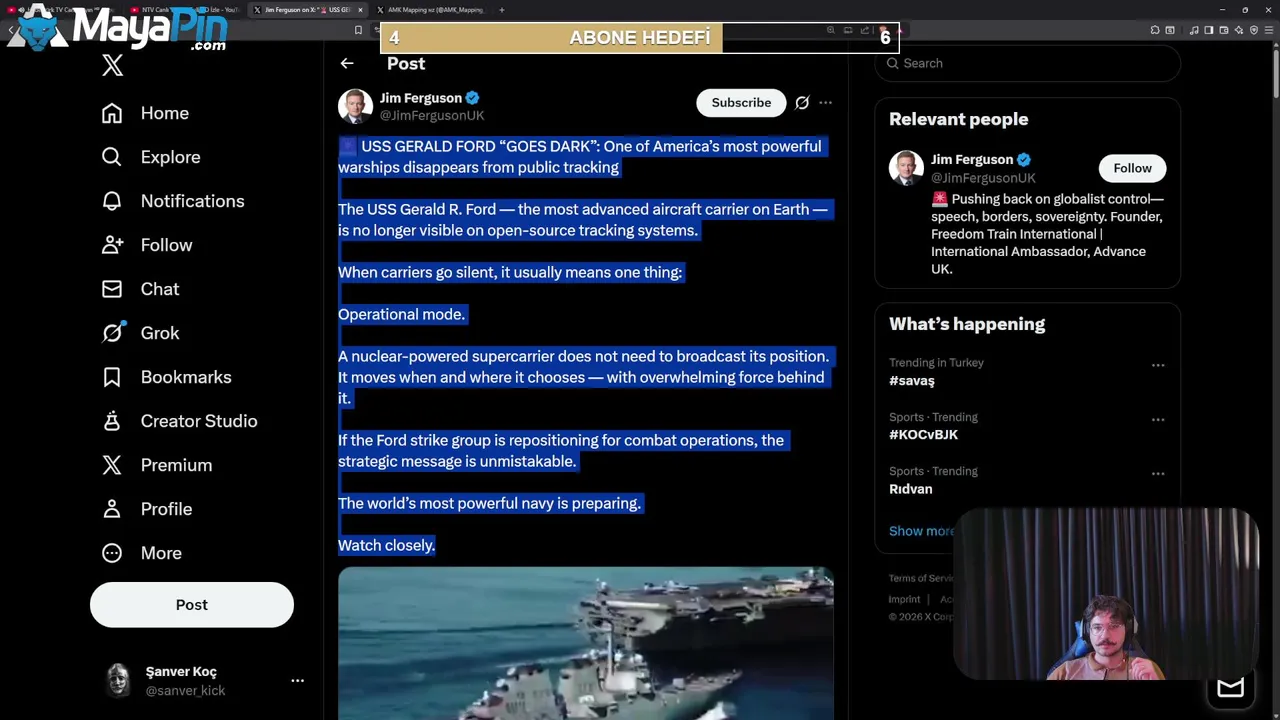The width and height of the screenshot is (1280, 720).
Task: Switch to the AMK Mapping browser tab
Action: point(430,10)
